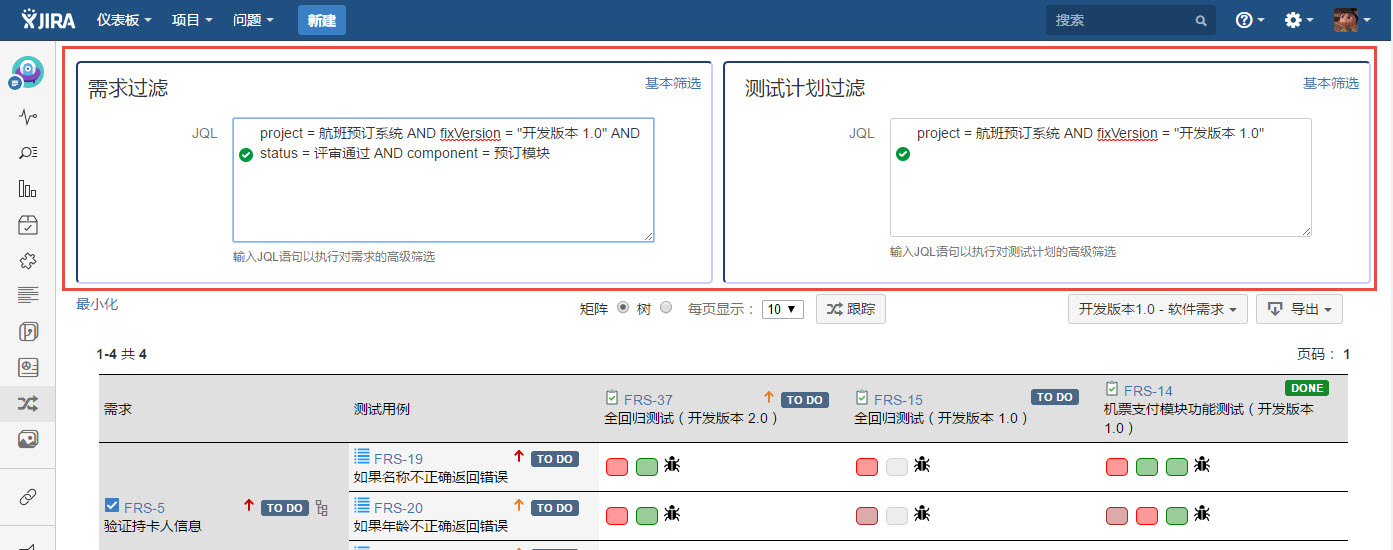Click the red status square for FRS-19 under FRS-37
Viewport: 1393px width, 550px height.
tap(617, 467)
